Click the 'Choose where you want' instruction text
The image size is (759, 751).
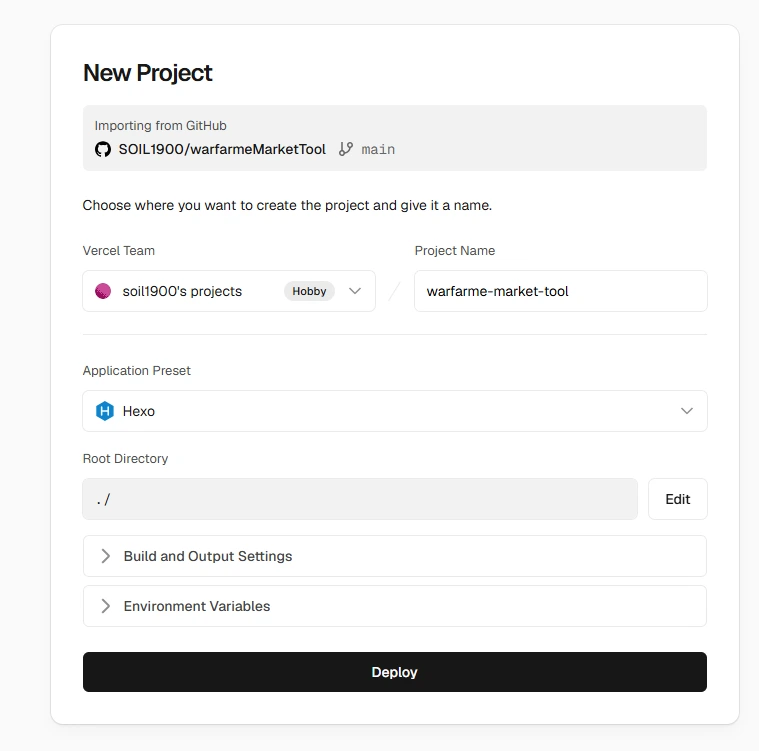[287, 205]
